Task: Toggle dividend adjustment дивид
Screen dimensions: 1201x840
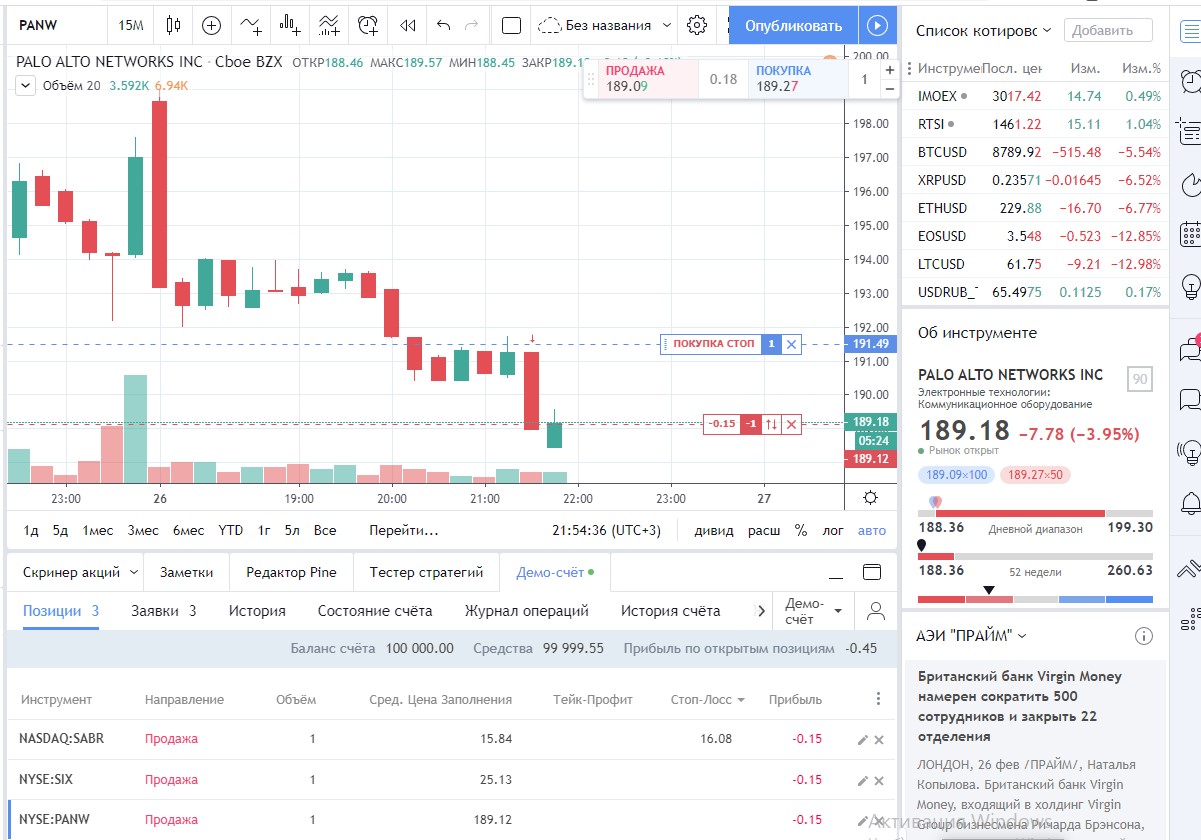Action: (714, 530)
